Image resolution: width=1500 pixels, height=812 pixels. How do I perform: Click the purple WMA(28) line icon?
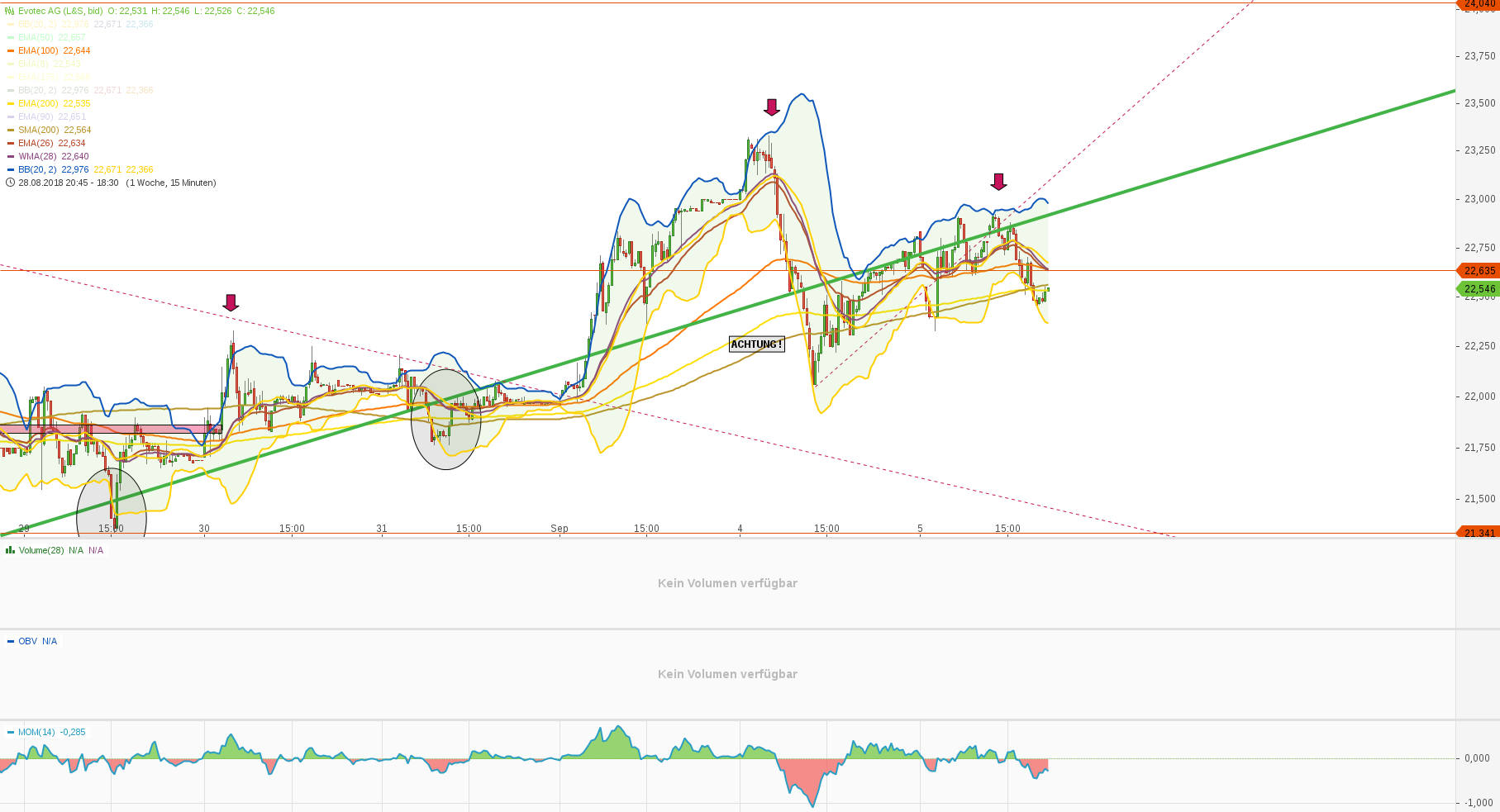point(9,156)
